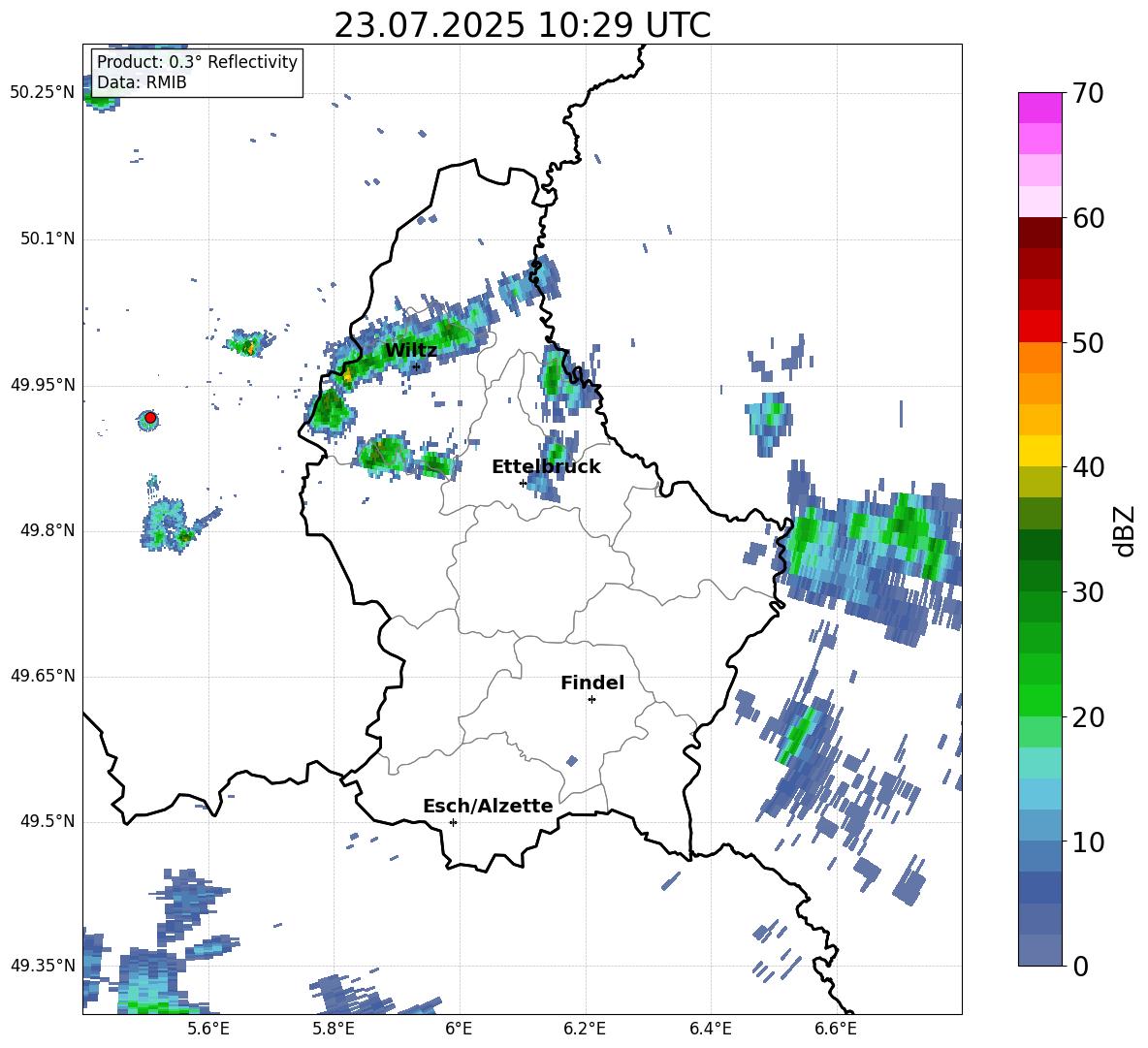1148x1048 pixels.
Task: Click the ring-shaped echo near 49.8°N west
Action: pyautogui.click(x=170, y=524)
